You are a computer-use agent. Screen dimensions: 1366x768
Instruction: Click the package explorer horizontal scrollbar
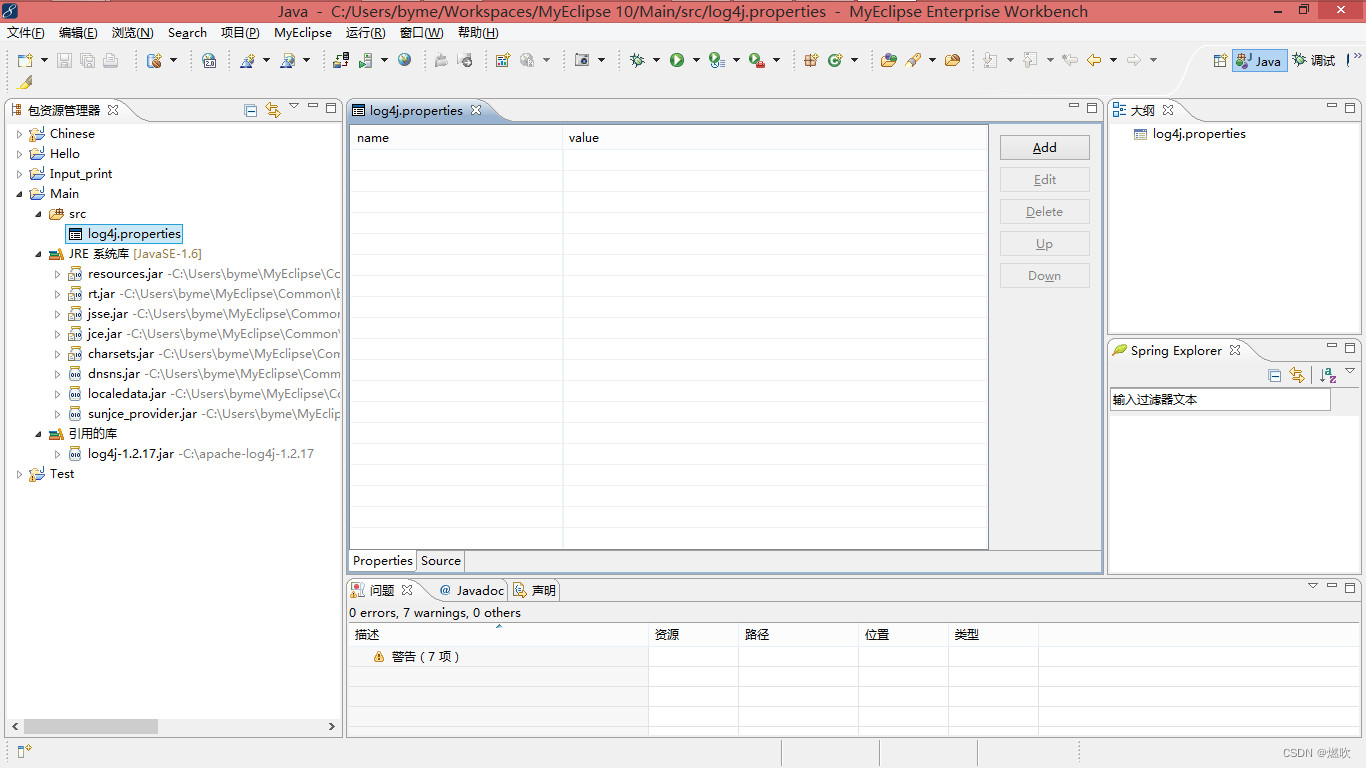click(x=91, y=727)
